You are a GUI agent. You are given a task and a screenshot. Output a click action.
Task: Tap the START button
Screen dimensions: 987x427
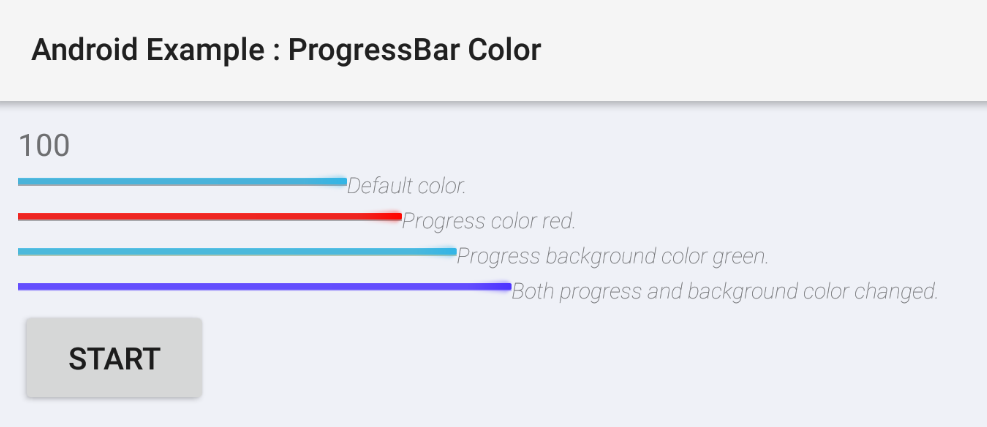click(x=114, y=358)
